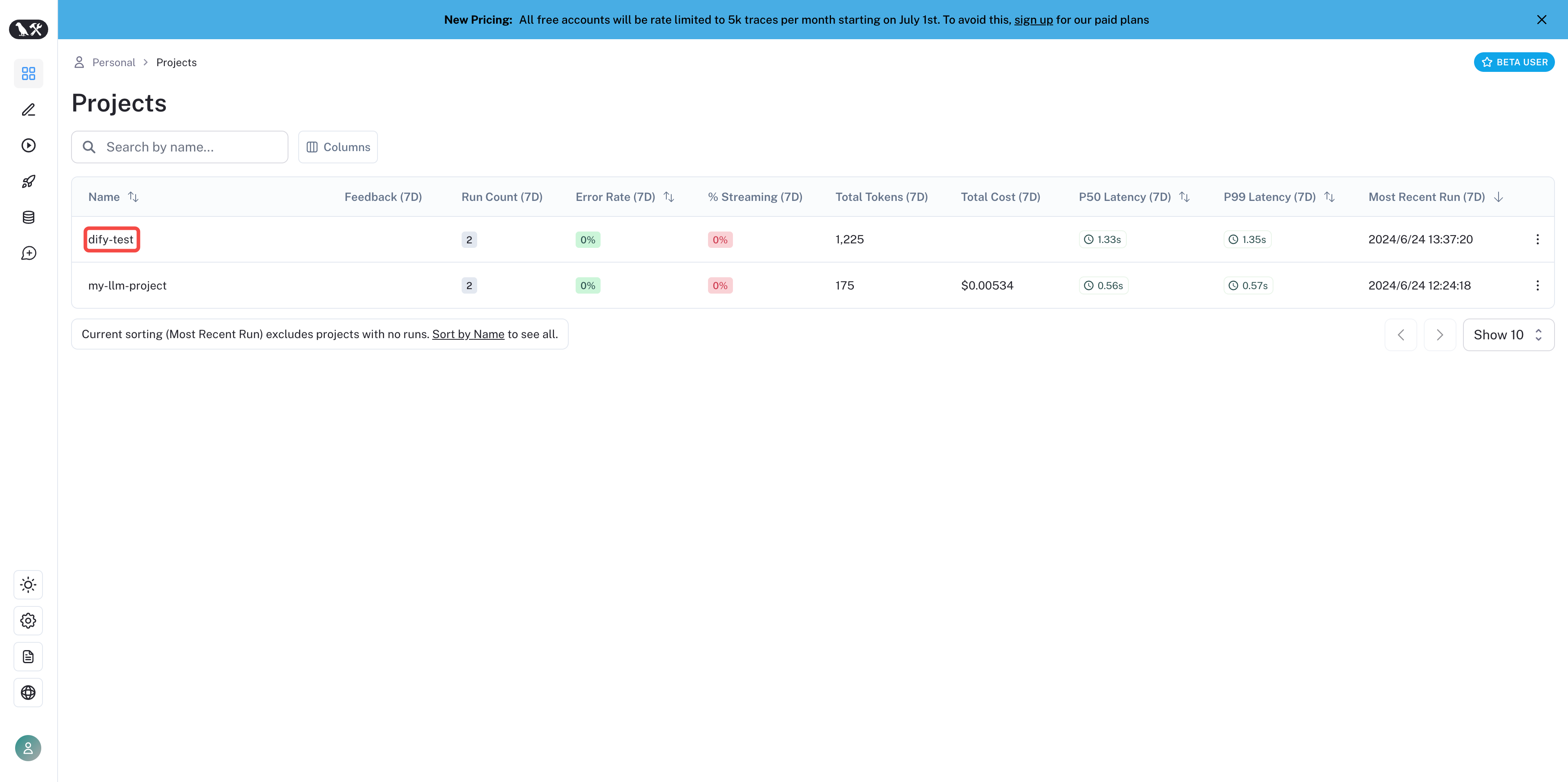Screen dimensions: 1568x782
Task: Open the gear settings icon
Action: click(x=28, y=621)
